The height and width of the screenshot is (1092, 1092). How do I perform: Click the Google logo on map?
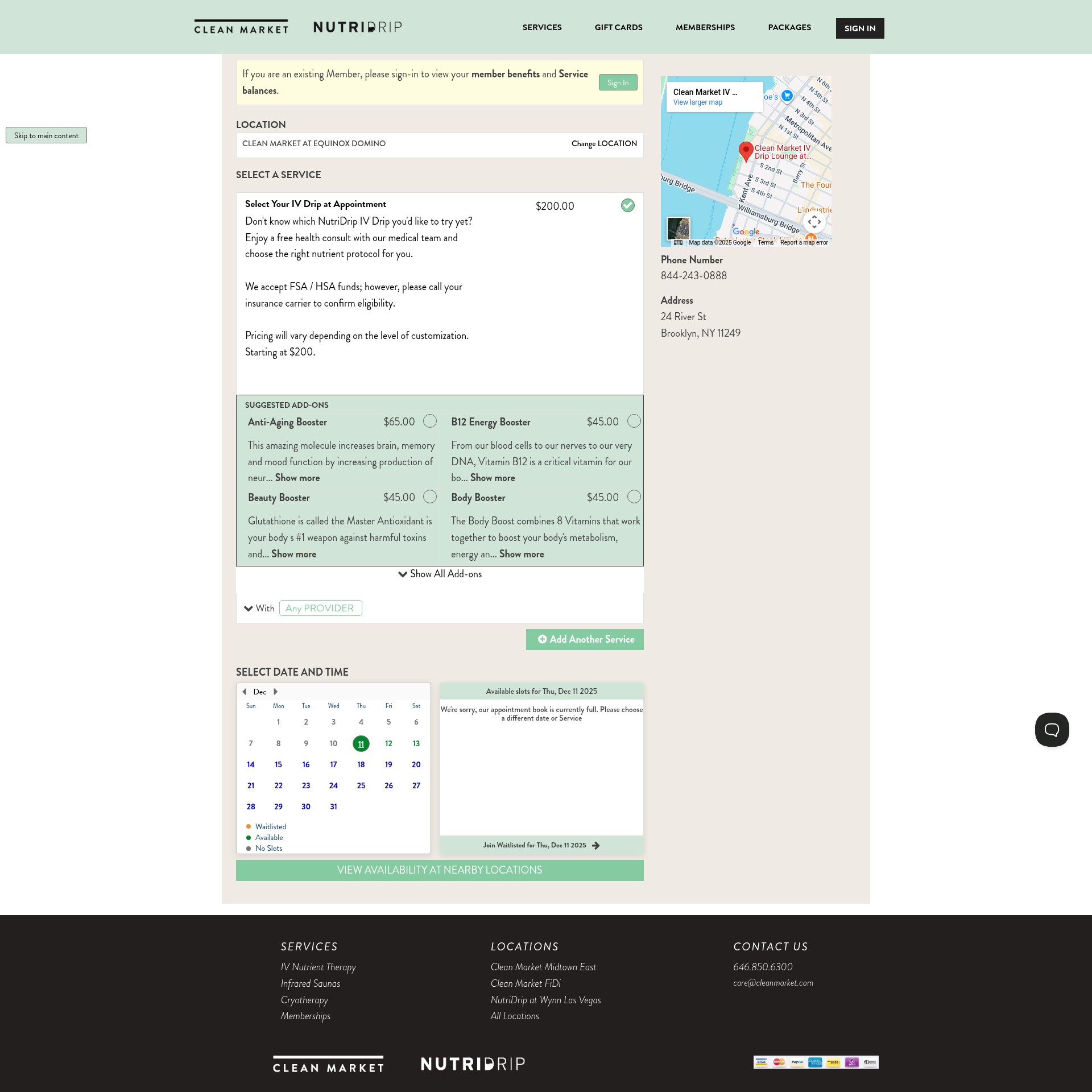746,231
